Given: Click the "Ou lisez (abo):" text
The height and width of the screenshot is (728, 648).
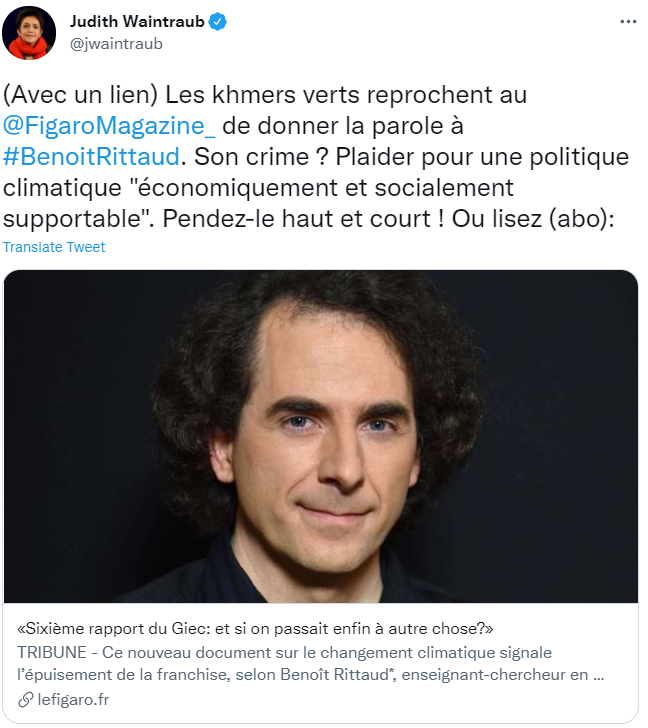Looking at the screenshot, I should pyautogui.click(x=533, y=219).
